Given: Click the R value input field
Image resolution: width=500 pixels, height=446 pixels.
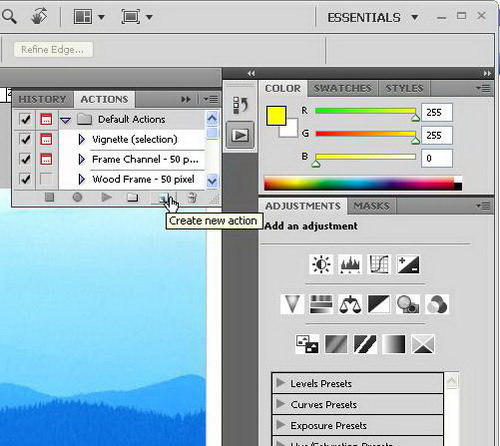Looking at the screenshot, I should pos(437,112).
